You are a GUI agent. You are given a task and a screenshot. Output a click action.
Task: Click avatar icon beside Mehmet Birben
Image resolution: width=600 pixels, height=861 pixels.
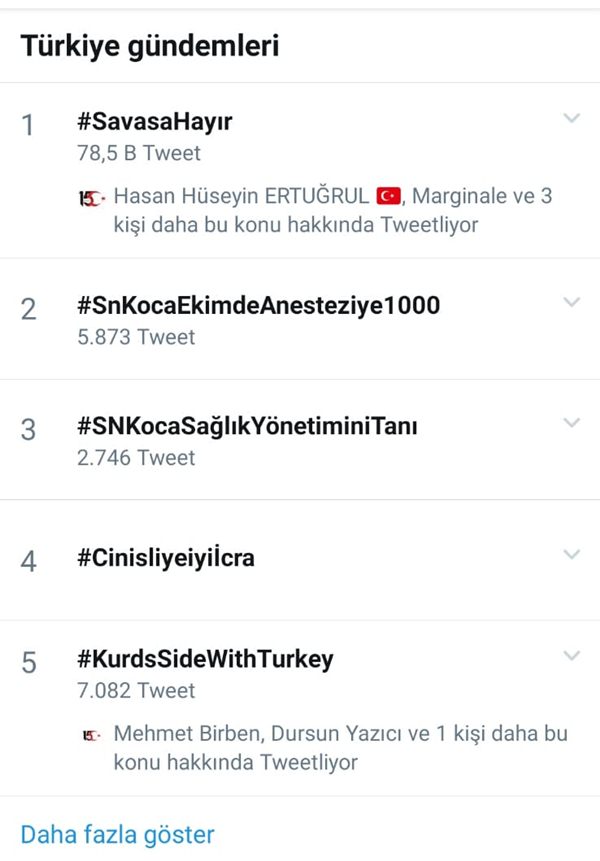92,735
